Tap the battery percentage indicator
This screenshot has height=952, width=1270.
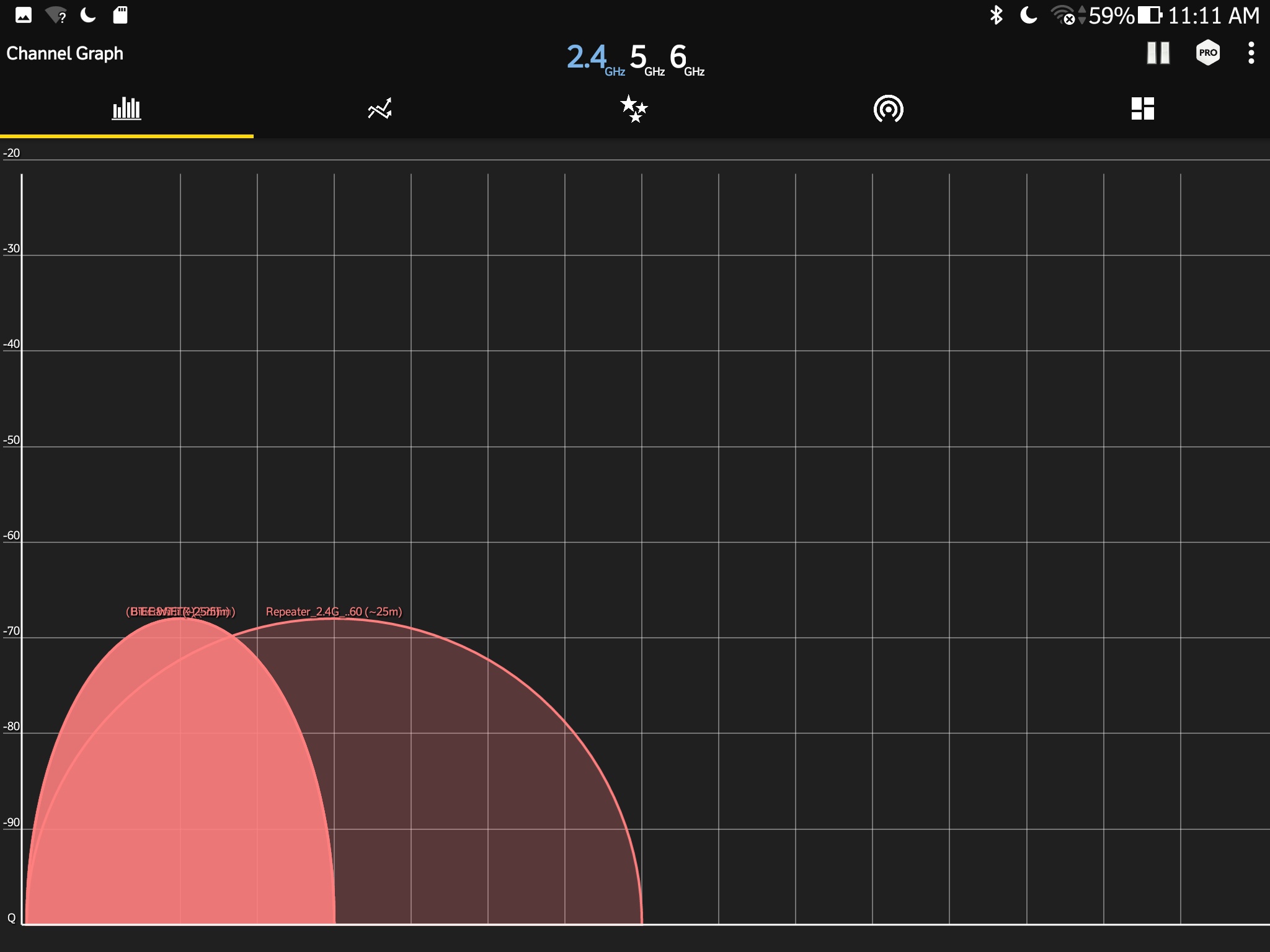[x=1111, y=15]
